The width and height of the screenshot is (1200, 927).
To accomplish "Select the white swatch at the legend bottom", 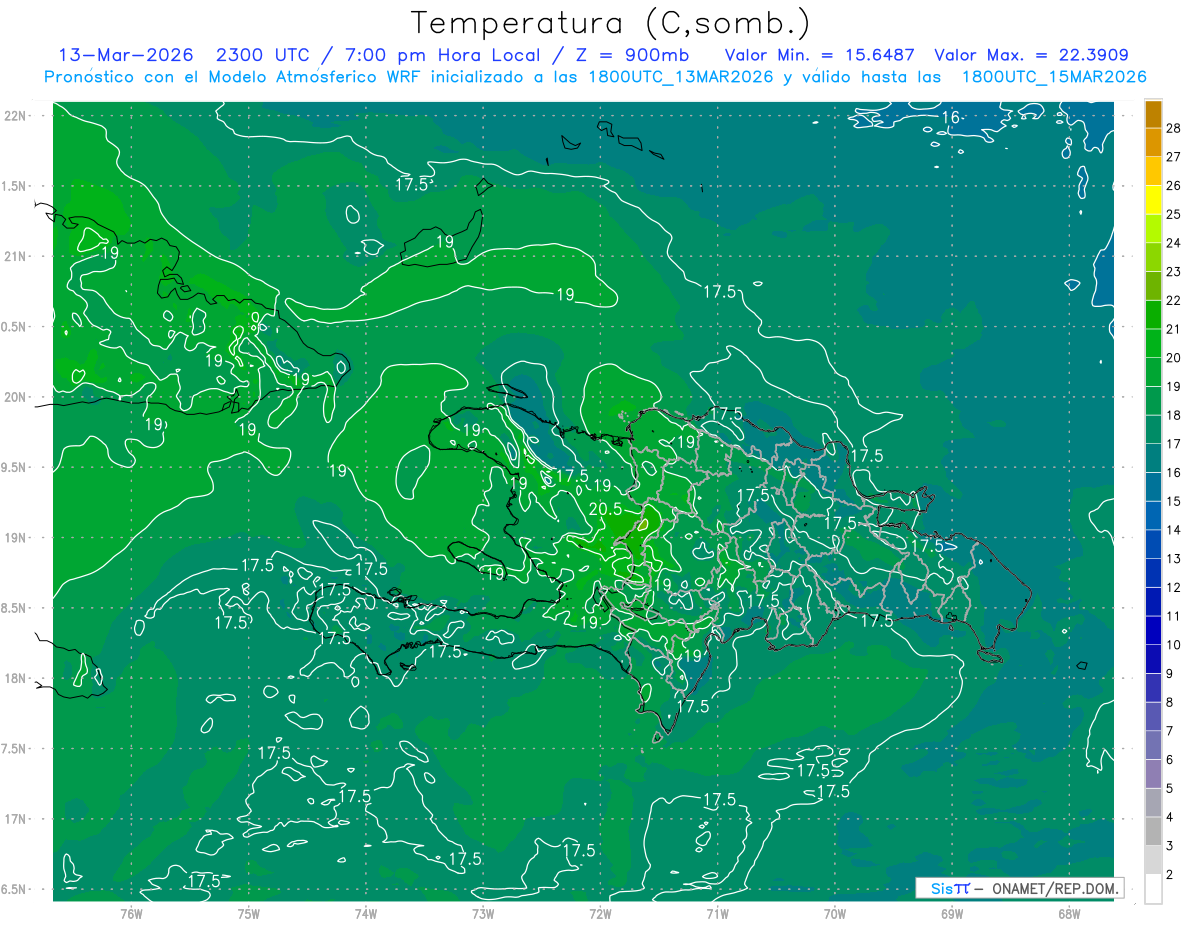I will pyautogui.click(x=1153, y=888).
